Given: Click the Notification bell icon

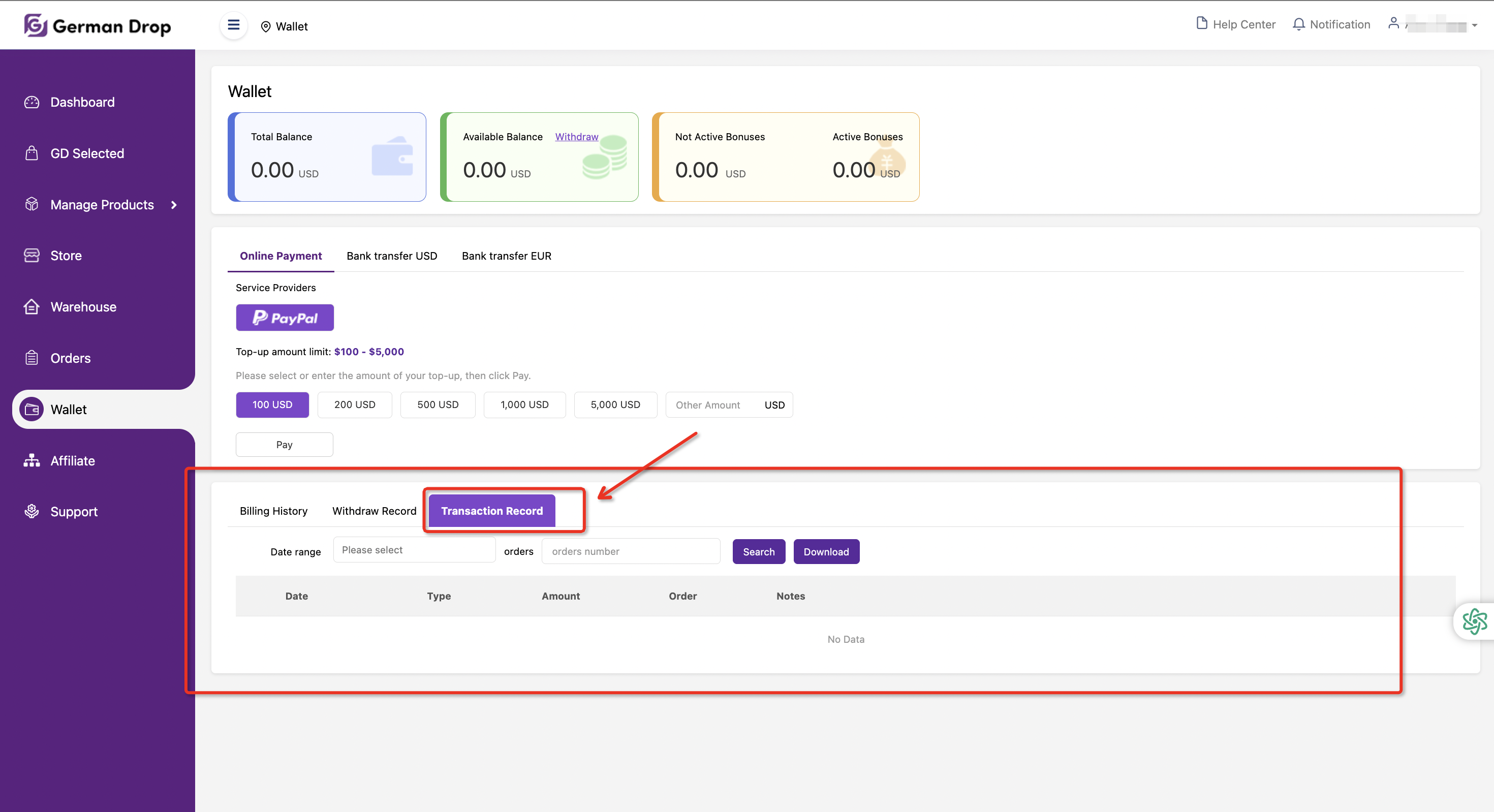Looking at the screenshot, I should click(1298, 24).
